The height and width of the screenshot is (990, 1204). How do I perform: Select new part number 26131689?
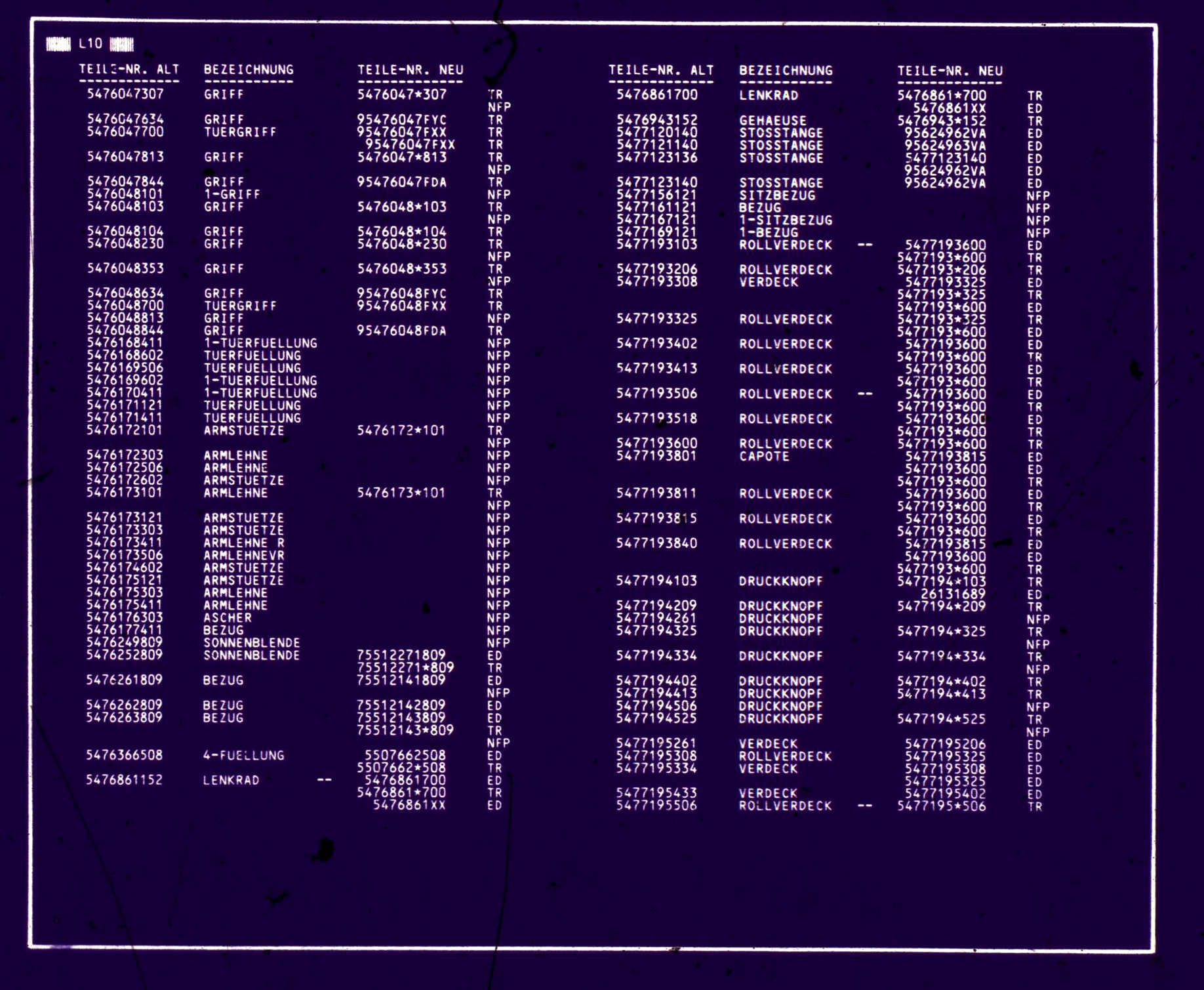953,594
